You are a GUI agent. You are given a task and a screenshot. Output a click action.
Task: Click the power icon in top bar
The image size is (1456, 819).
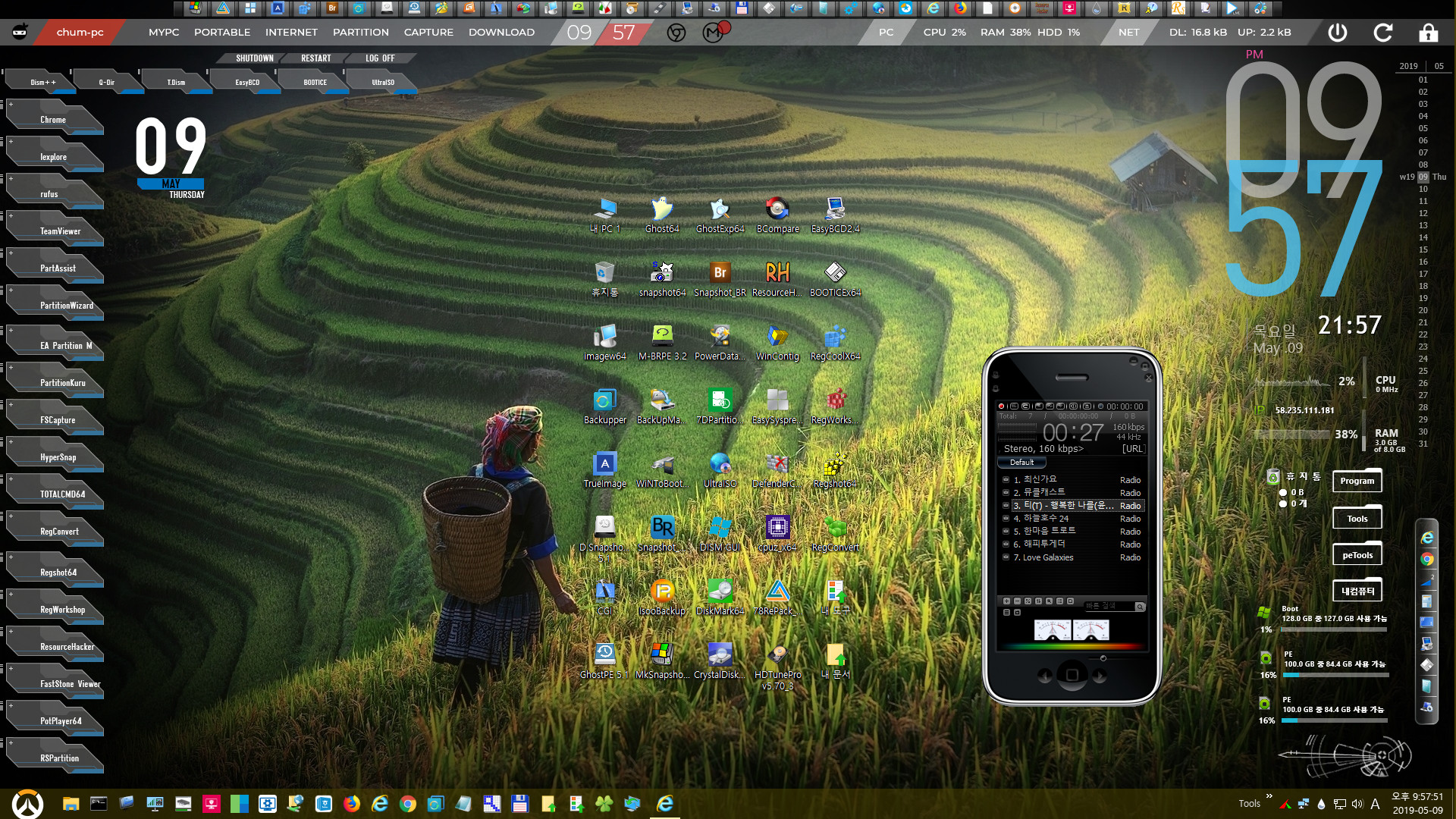coord(1338,33)
